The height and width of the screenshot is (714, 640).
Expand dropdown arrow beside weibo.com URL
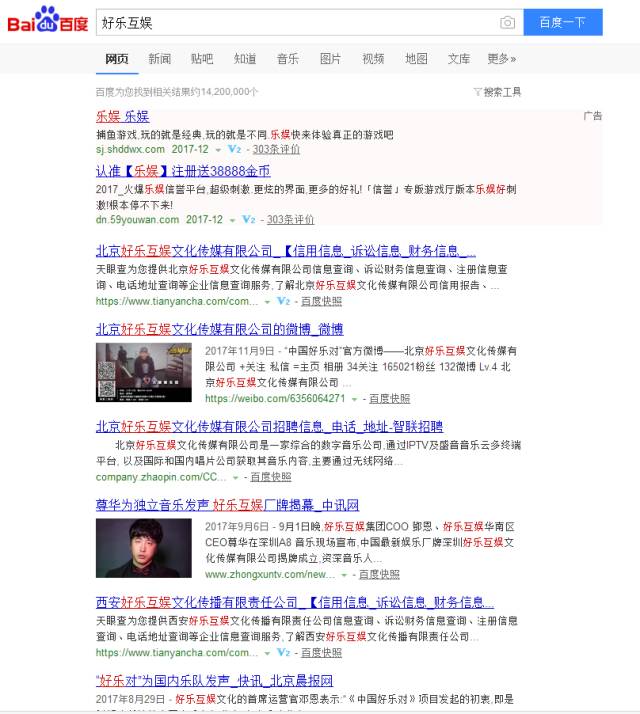click(x=354, y=399)
